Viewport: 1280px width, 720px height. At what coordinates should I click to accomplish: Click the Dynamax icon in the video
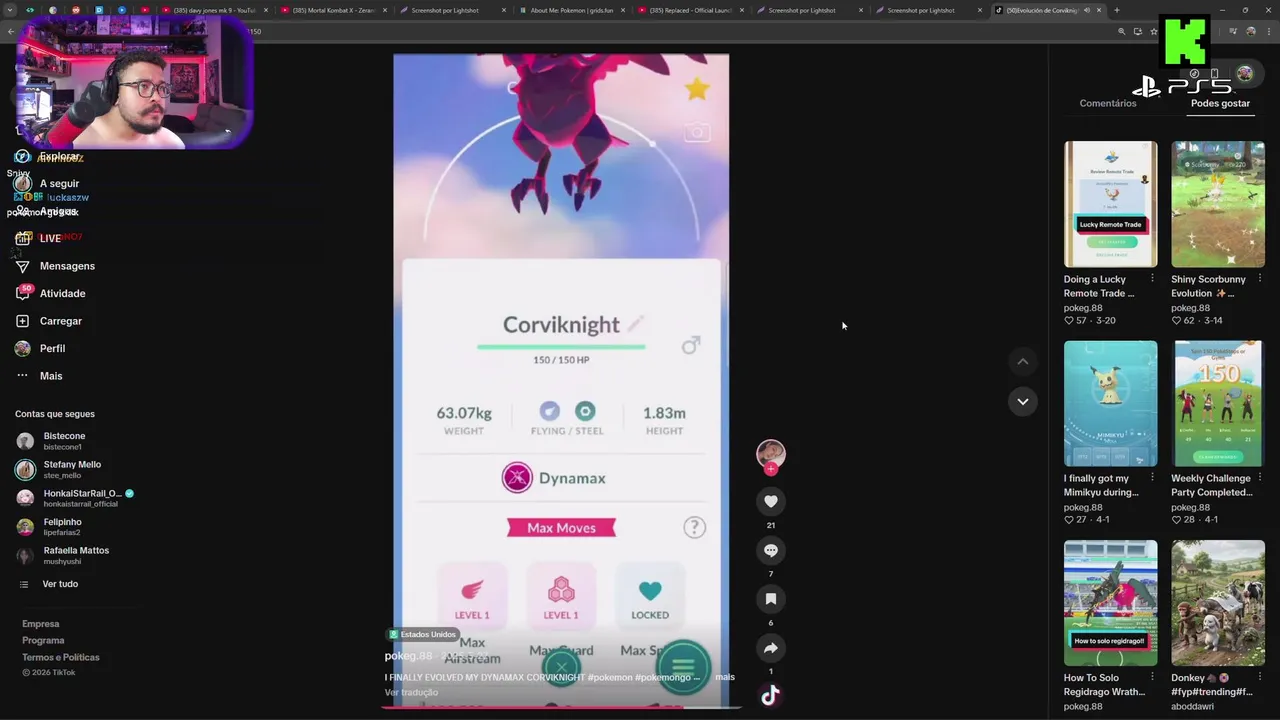517,478
